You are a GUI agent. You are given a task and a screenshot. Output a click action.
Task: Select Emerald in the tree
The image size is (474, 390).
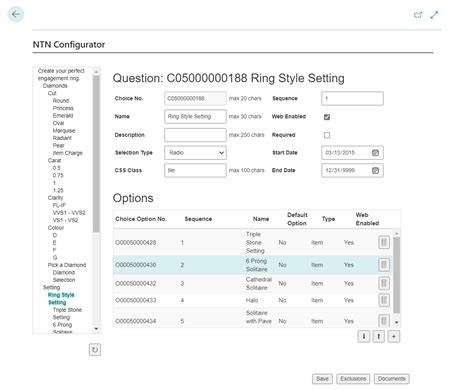pos(63,116)
